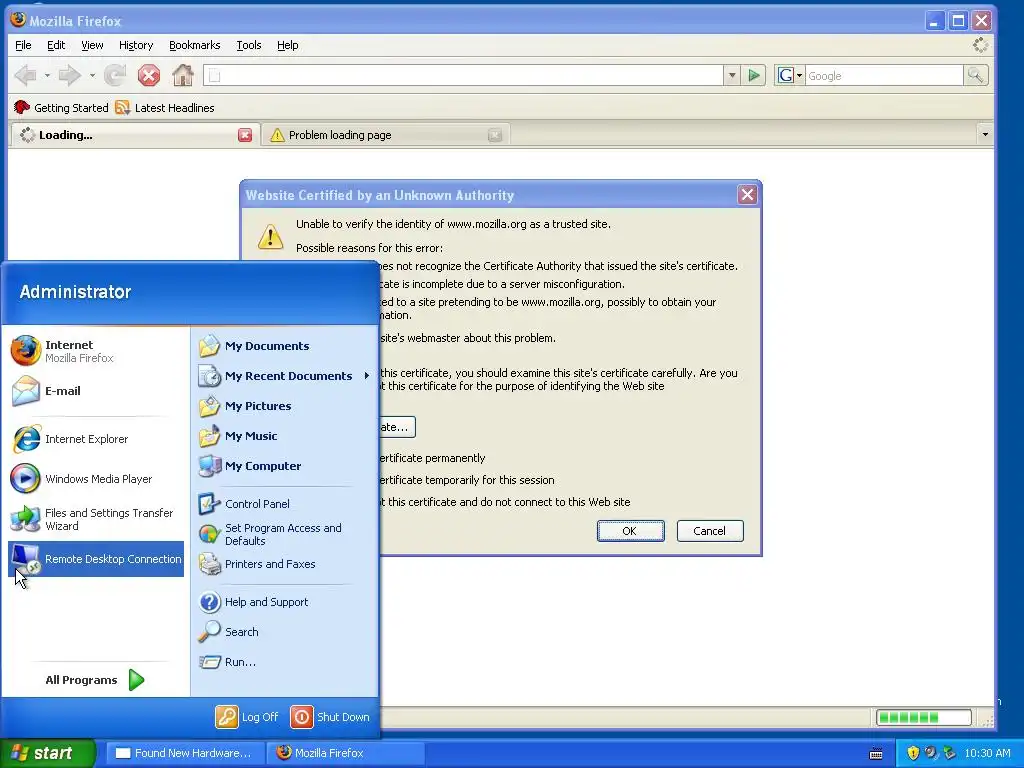Open the View menu
Screen dimensions: 1024x768
tap(92, 45)
